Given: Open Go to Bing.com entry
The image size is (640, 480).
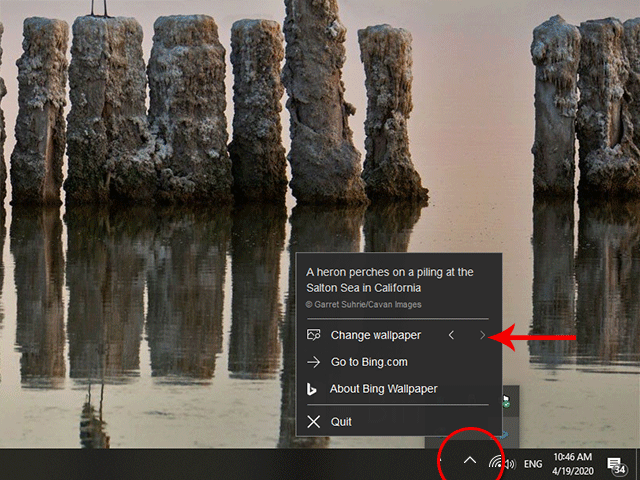Looking at the screenshot, I should 369,362.
